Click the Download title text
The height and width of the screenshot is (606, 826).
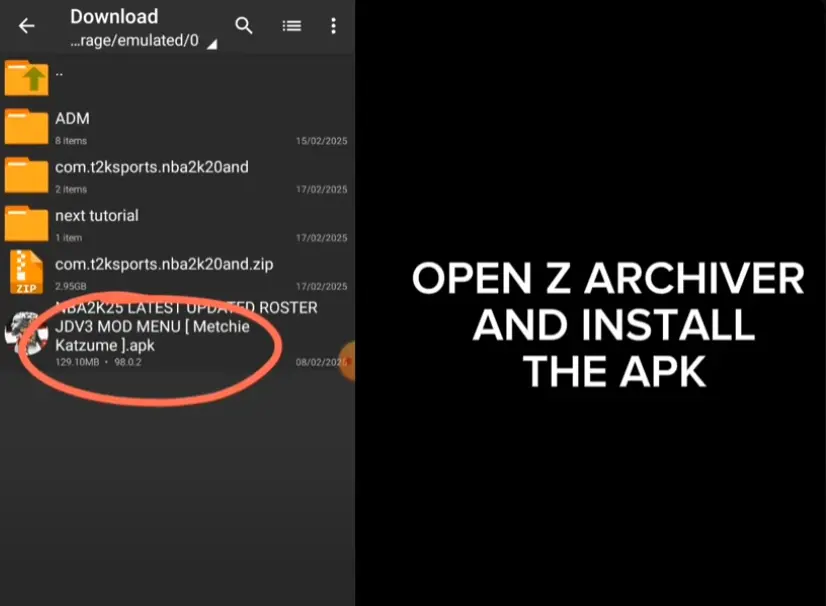click(114, 17)
